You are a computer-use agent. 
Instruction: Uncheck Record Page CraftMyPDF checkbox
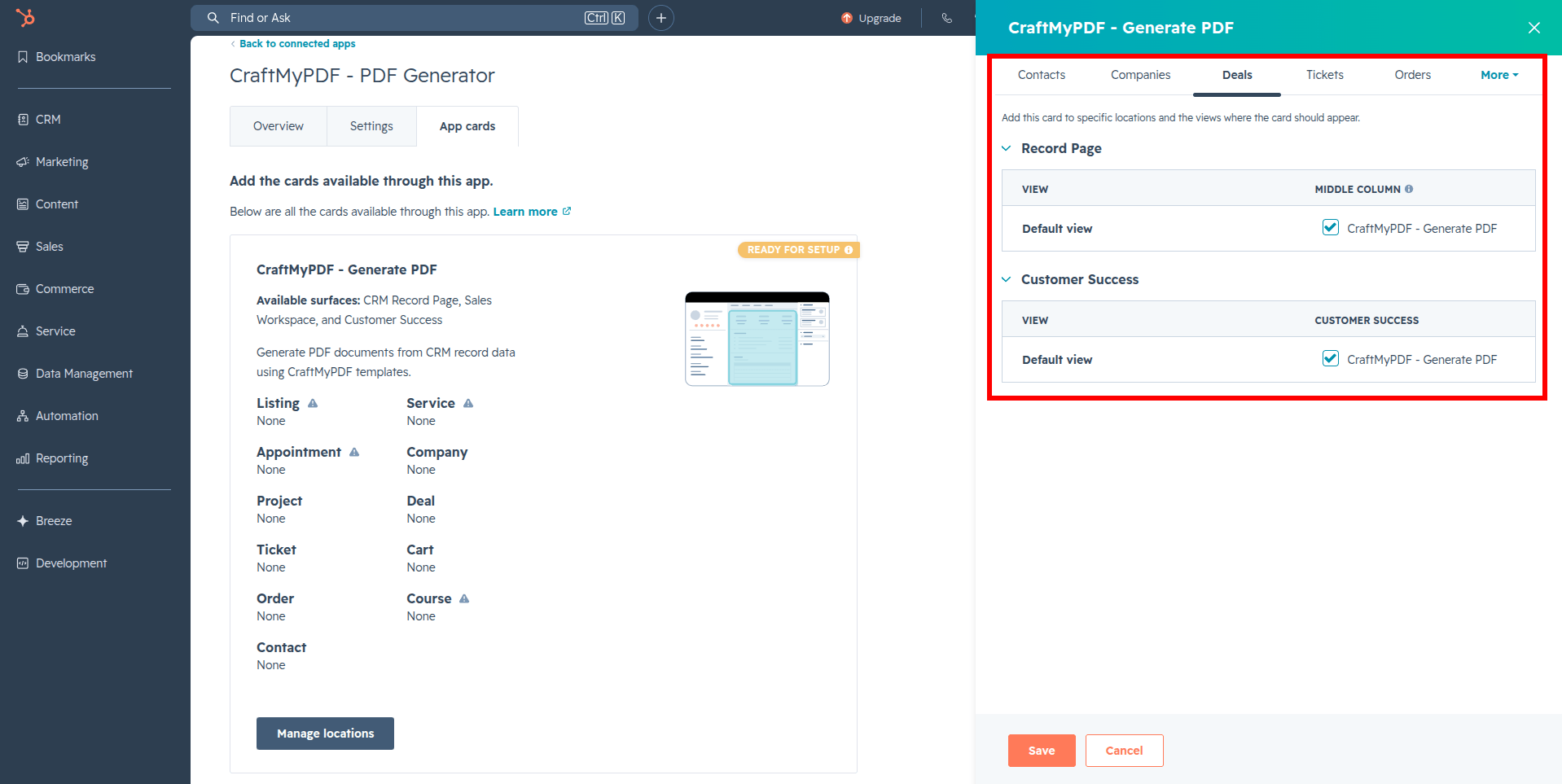click(1331, 227)
